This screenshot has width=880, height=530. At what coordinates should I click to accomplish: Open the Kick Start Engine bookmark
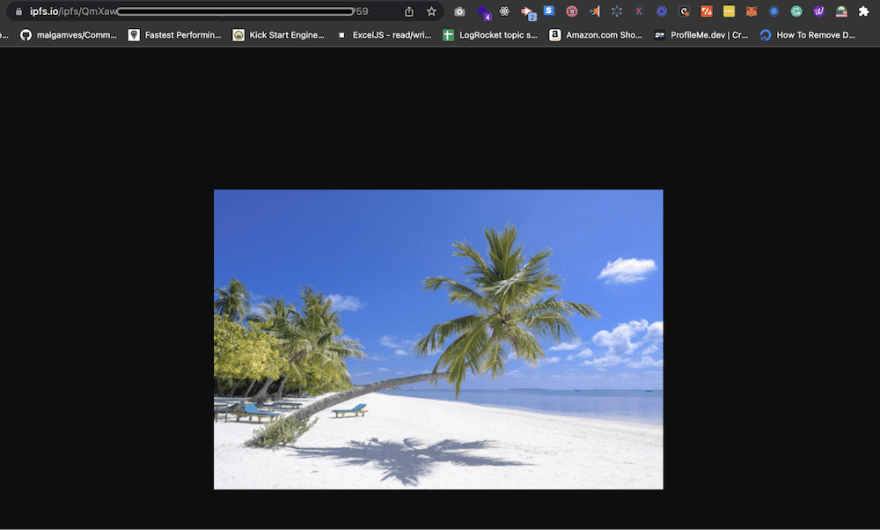coord(279,35)
